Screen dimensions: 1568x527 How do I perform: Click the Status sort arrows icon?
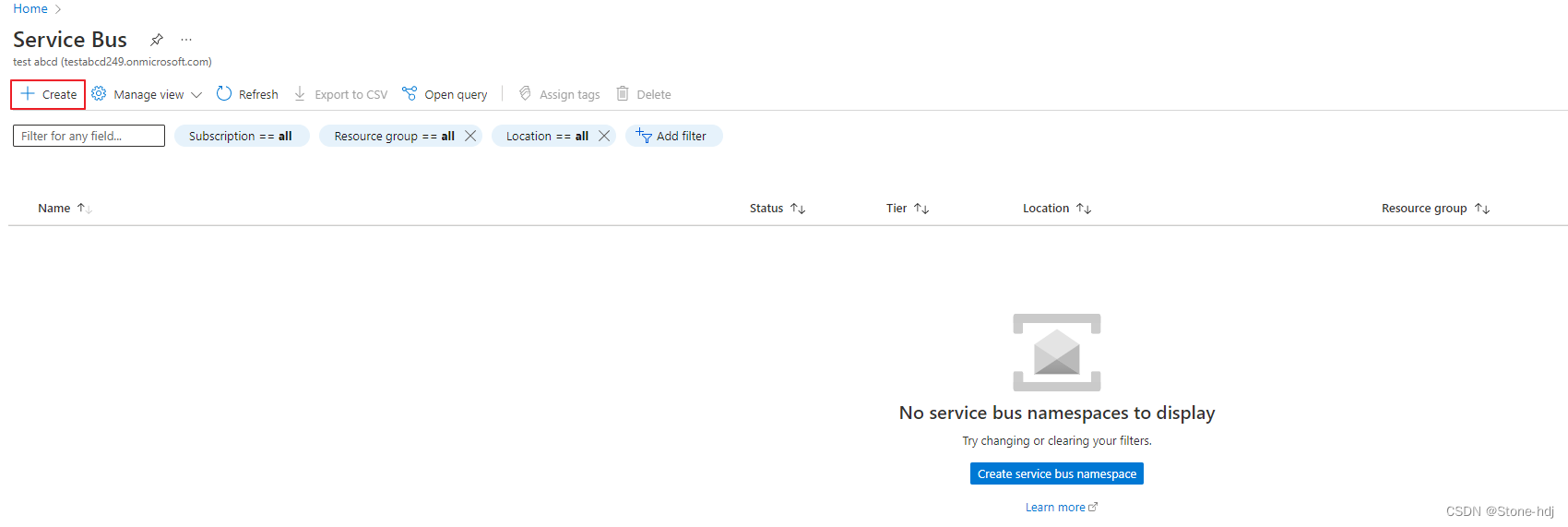(x=798, y=209)
